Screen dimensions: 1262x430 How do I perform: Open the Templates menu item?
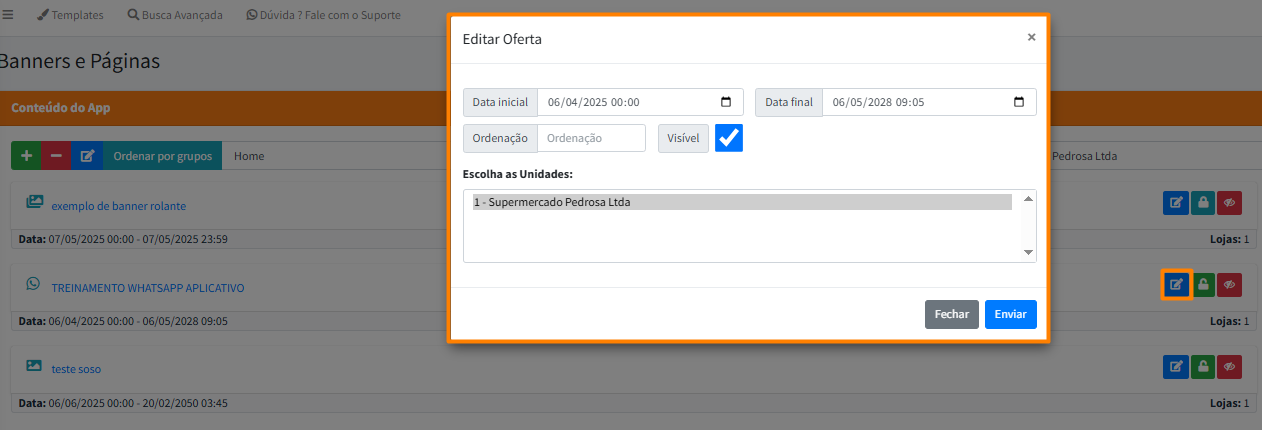click(x=69, y=15)
